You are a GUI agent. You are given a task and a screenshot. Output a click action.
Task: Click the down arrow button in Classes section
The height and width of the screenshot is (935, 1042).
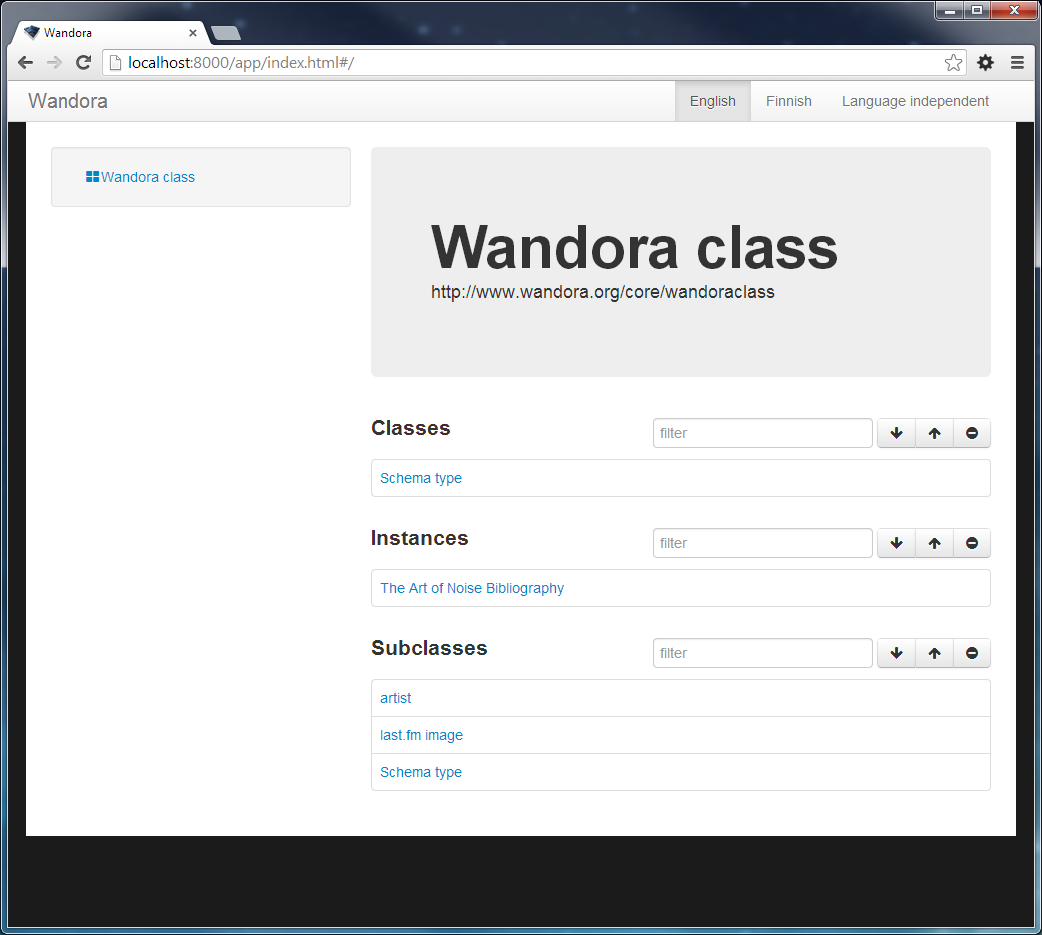[896, 433]
